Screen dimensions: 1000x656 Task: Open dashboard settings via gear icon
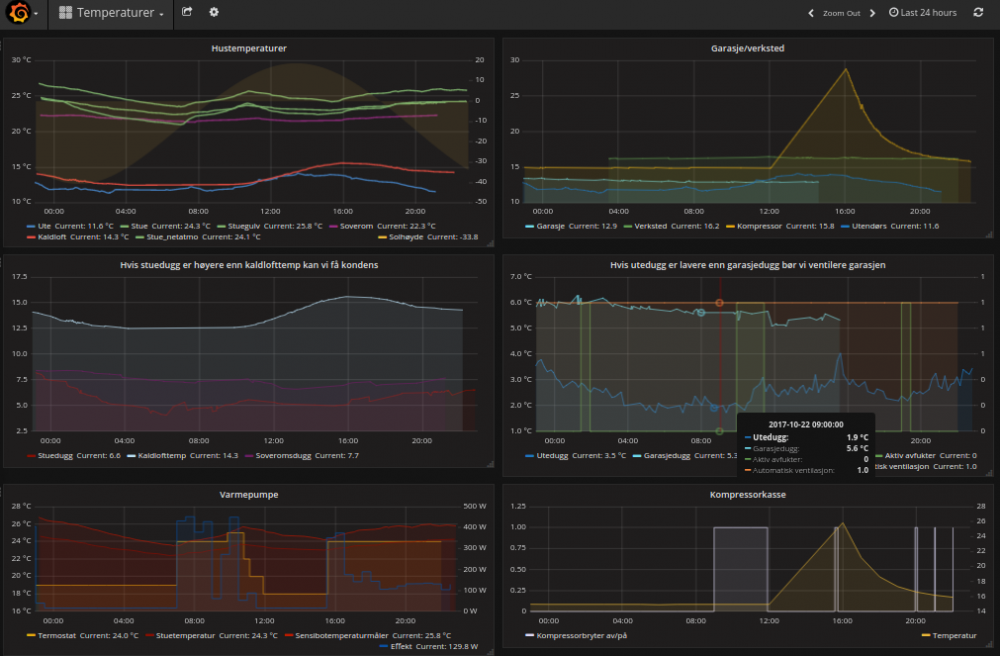tap(213, 13)
